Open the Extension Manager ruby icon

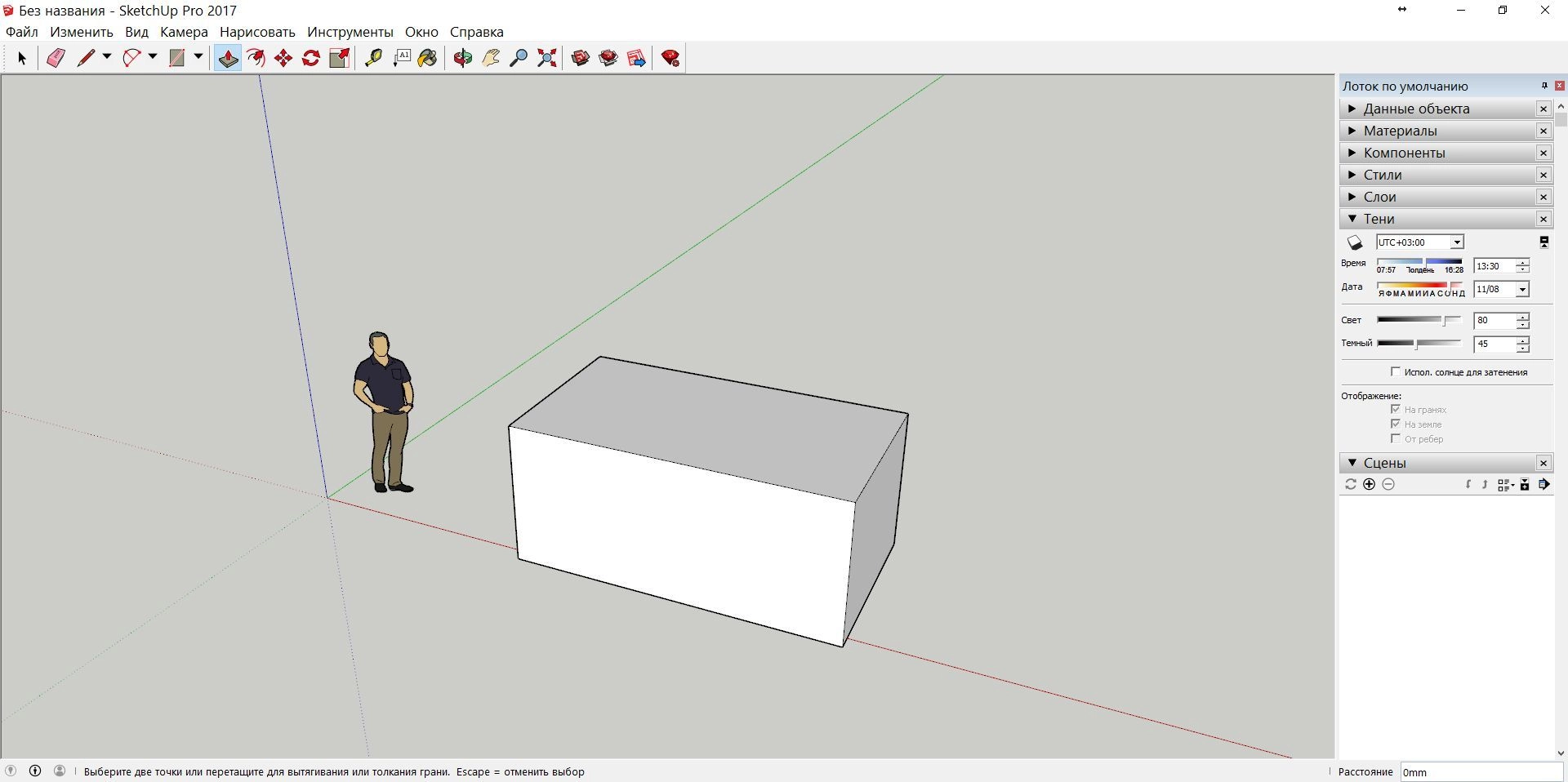[x=670, y=58]
